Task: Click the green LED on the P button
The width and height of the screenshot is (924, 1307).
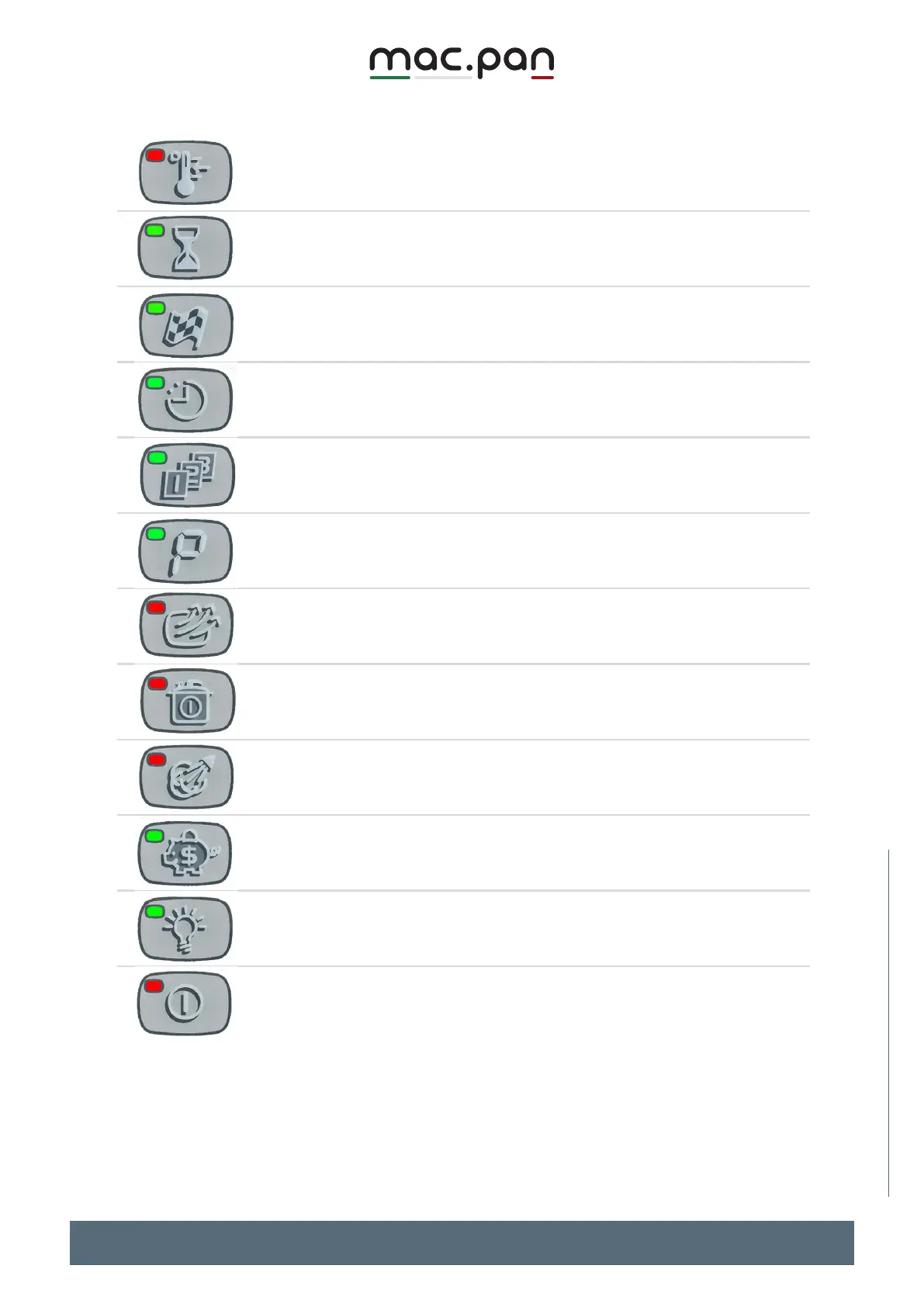Action: click(155, 534)
